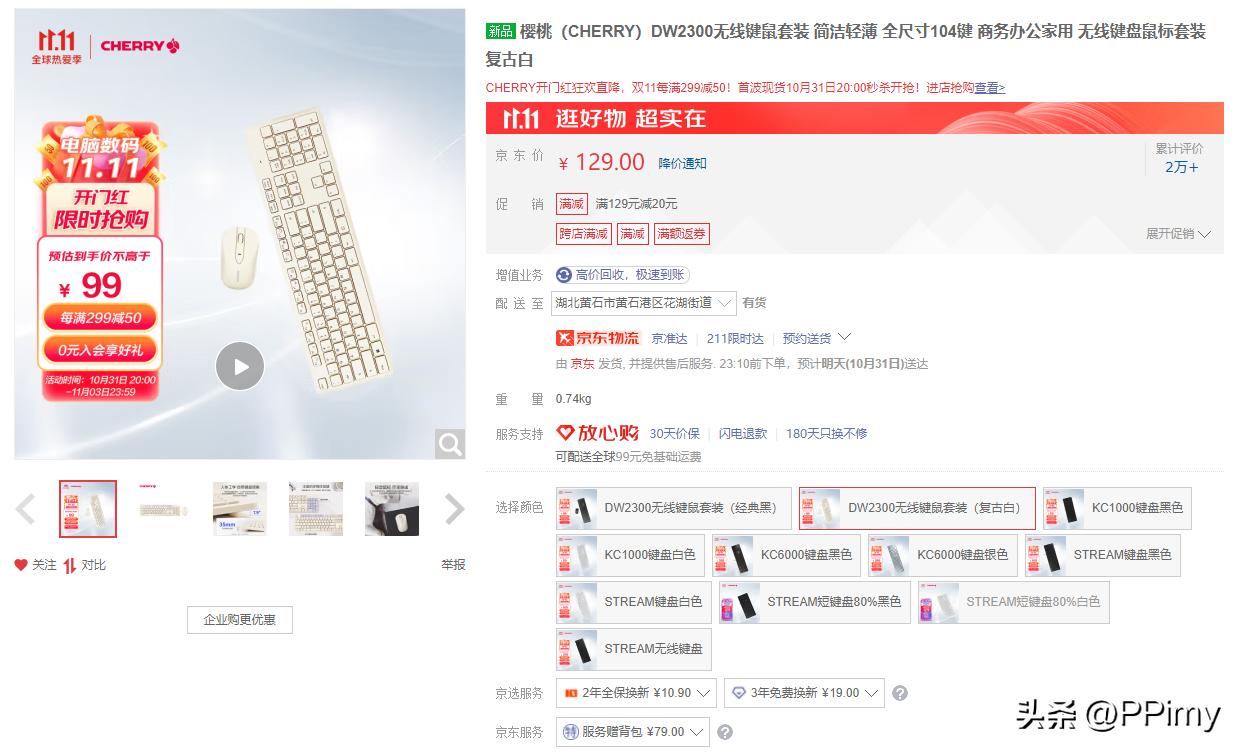Click the help icon beside 服务赠背包

(x=725, y=732)
